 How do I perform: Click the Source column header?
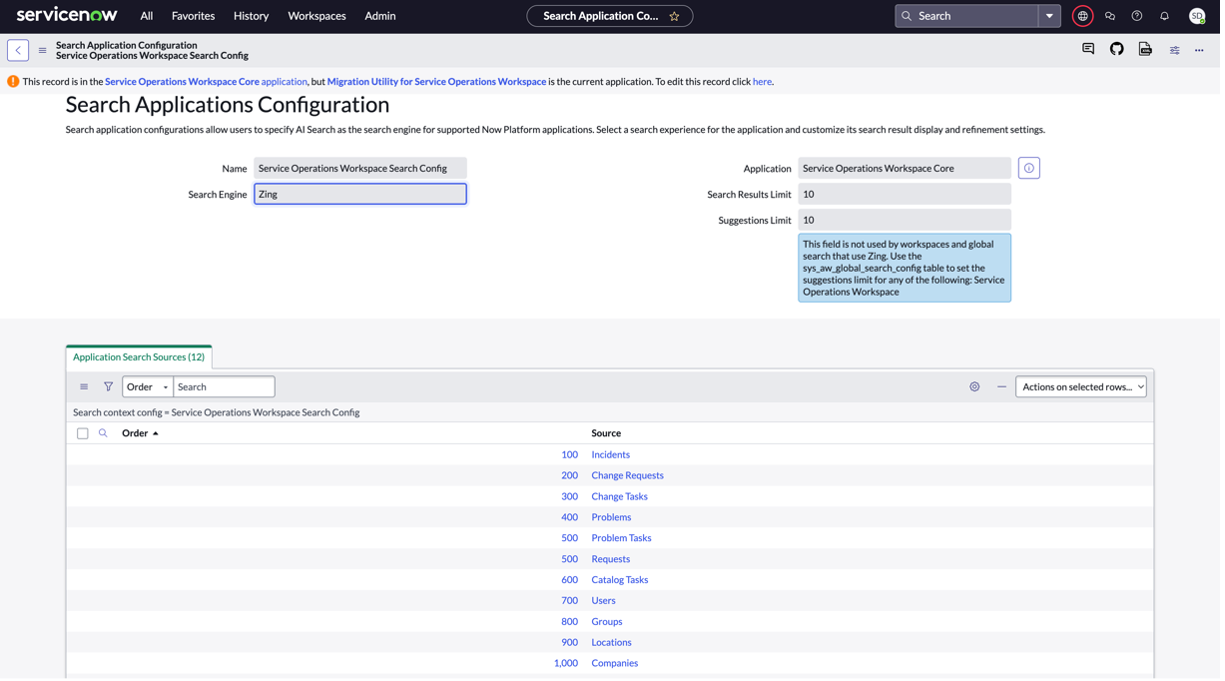609,435
